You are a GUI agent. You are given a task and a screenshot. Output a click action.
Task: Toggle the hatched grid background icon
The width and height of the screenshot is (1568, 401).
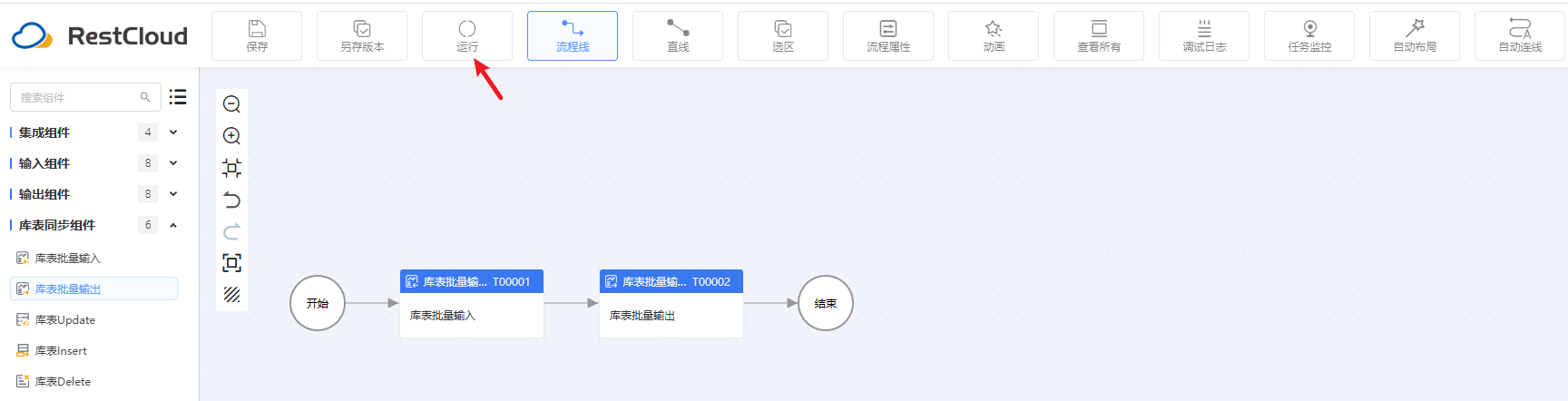(231, 295)
